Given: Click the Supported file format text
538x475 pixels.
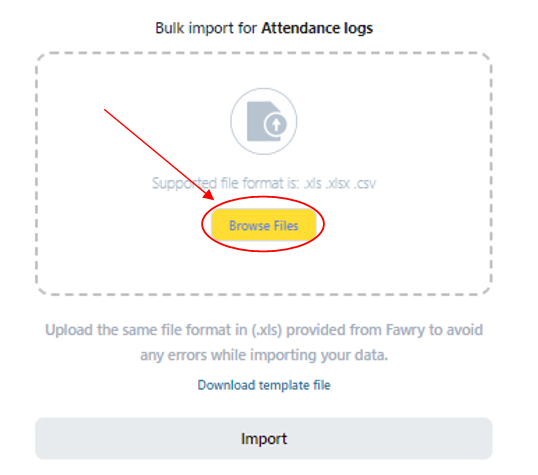Looking at the screenshot, I should [x=264, y=183].
